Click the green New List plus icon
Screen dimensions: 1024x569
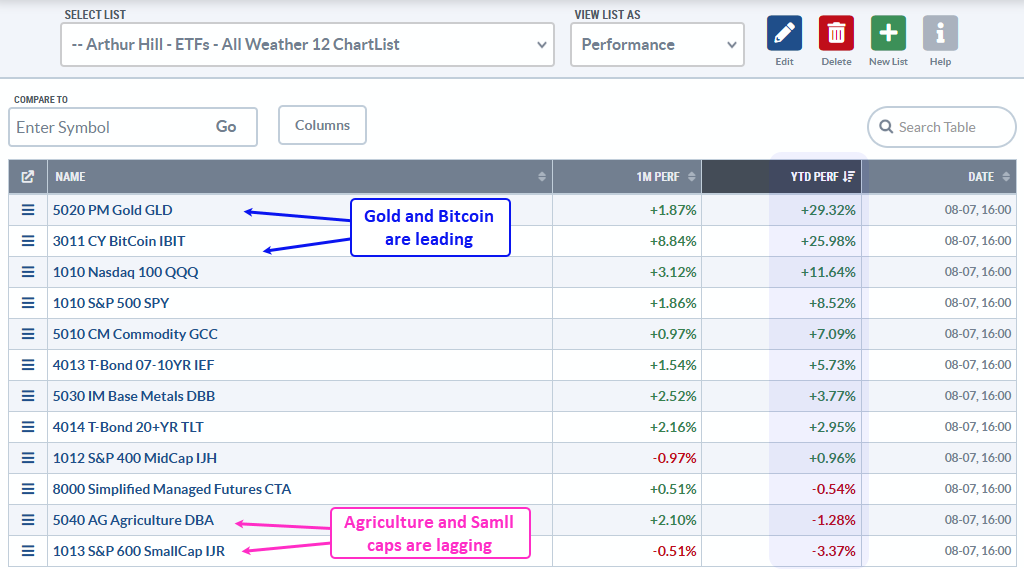point(888,33)
